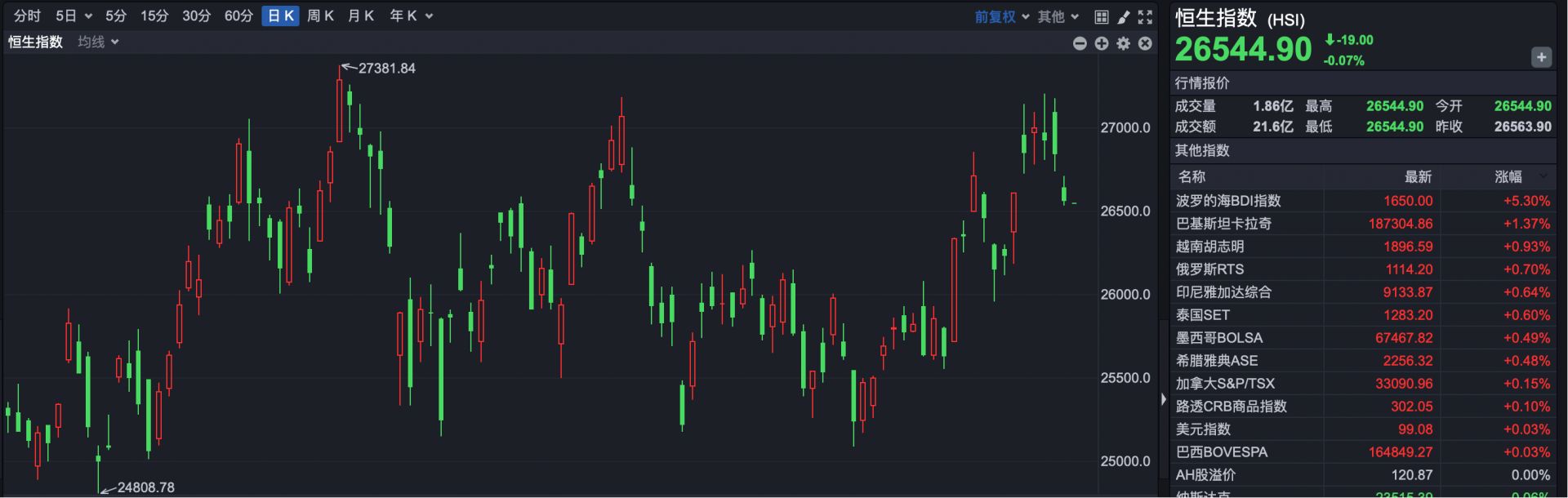1568x498 pixels.
Task: Click the 波罗的海BDI指数 row
Action: point(1228,201)
